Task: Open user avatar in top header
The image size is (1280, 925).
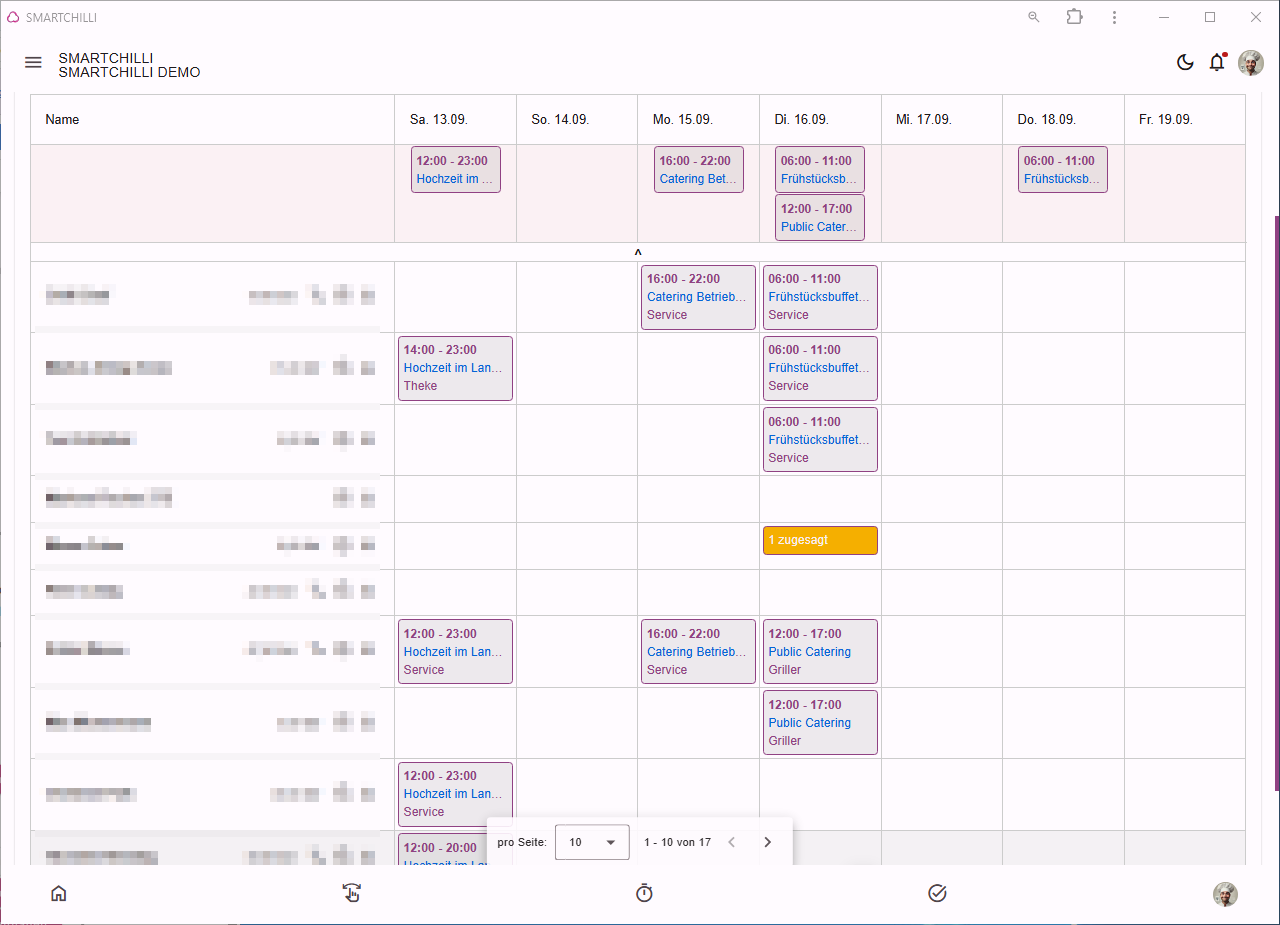Action: point(1251,63)
